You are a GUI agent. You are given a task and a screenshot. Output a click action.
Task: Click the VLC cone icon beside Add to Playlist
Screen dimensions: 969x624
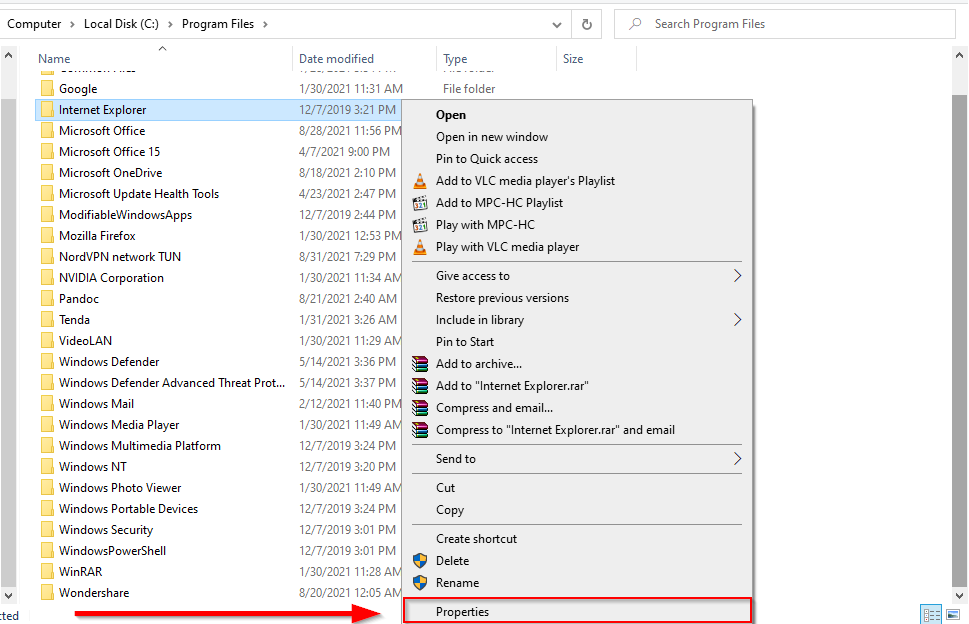click(420, 181)
